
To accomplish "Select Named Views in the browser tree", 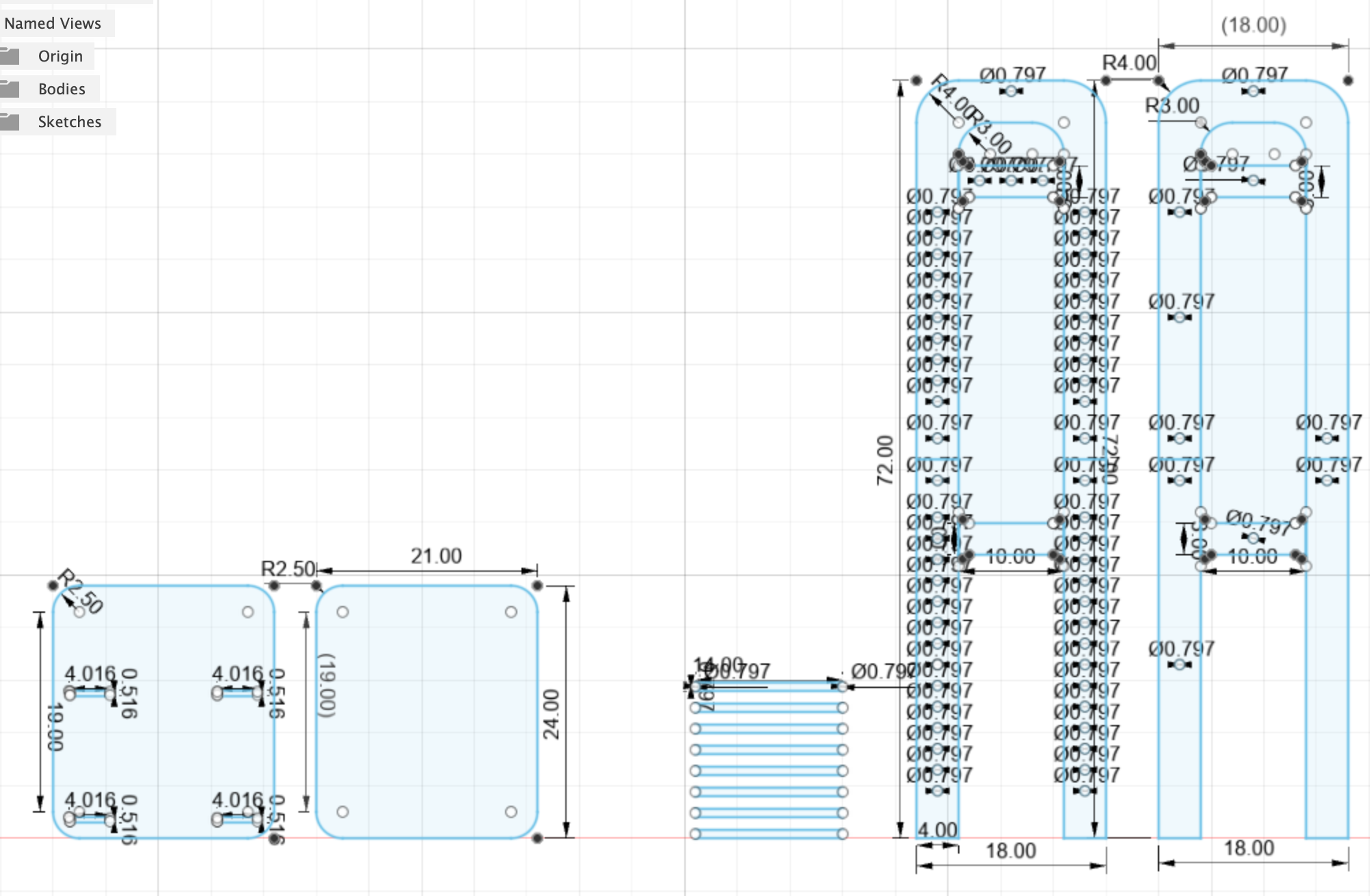I will (53, 23).
